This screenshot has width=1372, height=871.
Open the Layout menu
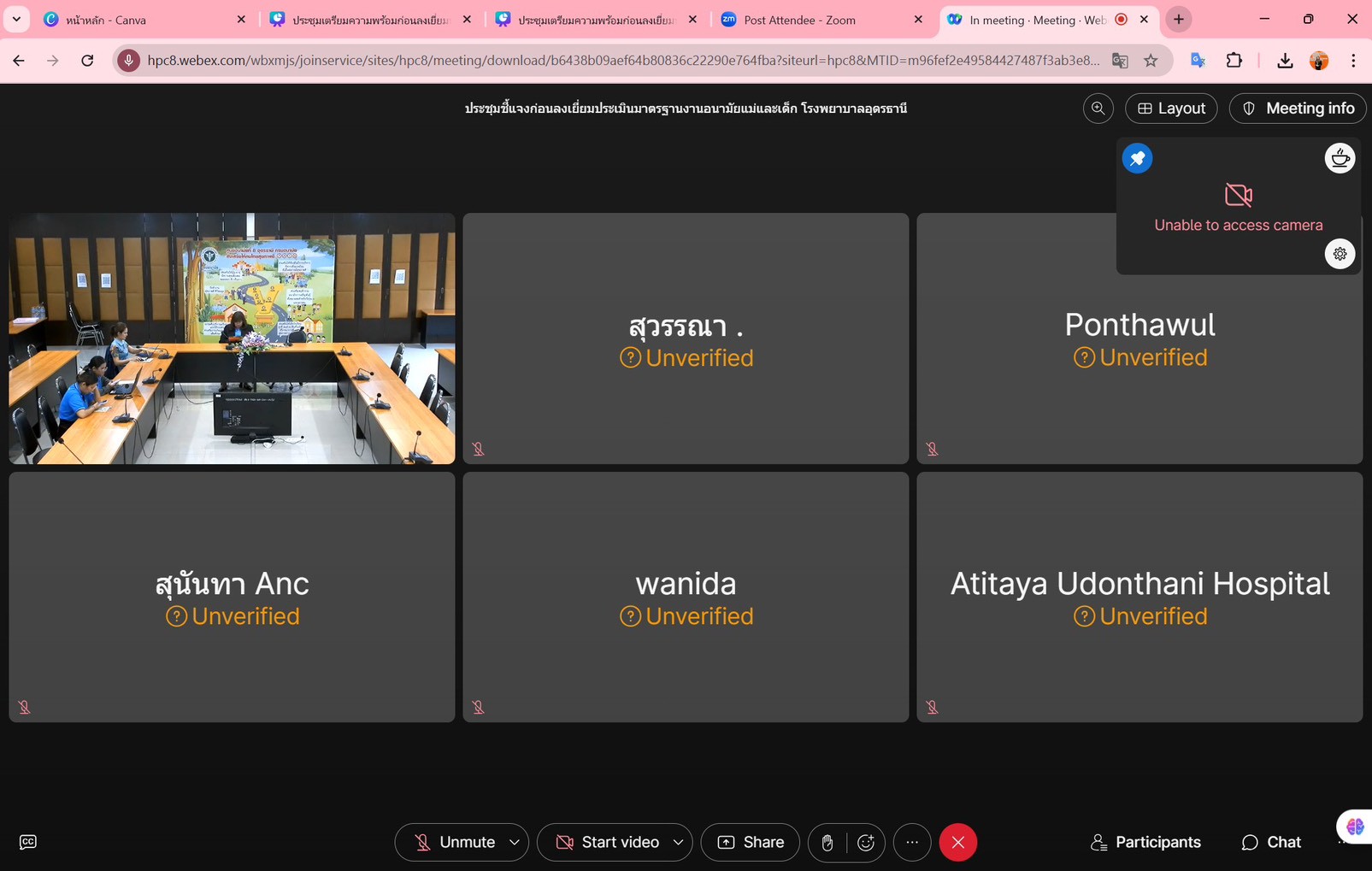[x=1171, y=109]
